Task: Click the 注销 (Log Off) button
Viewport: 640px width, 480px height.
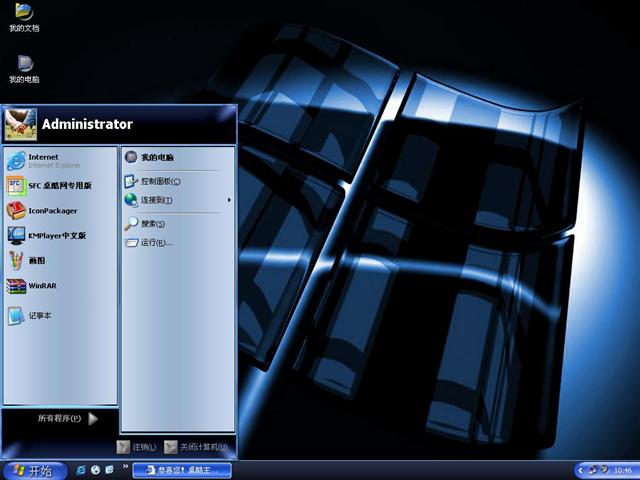Action: [136, 447]
